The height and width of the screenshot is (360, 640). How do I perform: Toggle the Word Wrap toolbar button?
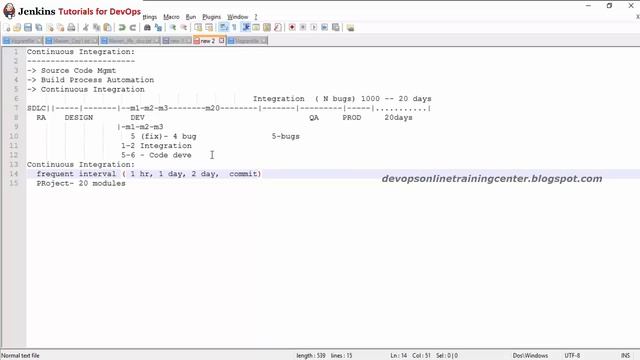[224, 28]
